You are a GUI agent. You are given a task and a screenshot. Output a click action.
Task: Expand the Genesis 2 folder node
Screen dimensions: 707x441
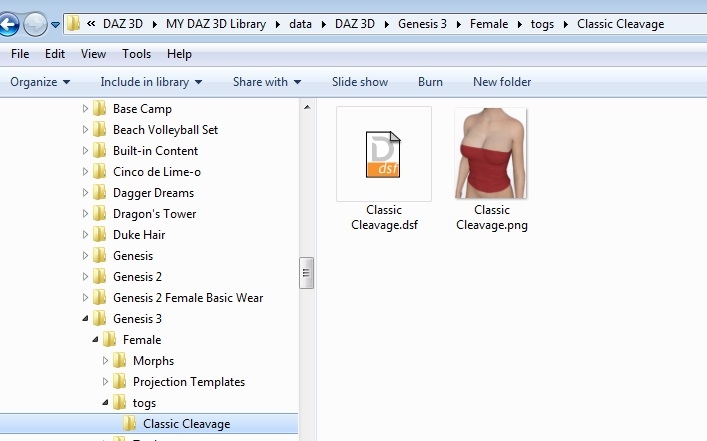tap(85, 276)
